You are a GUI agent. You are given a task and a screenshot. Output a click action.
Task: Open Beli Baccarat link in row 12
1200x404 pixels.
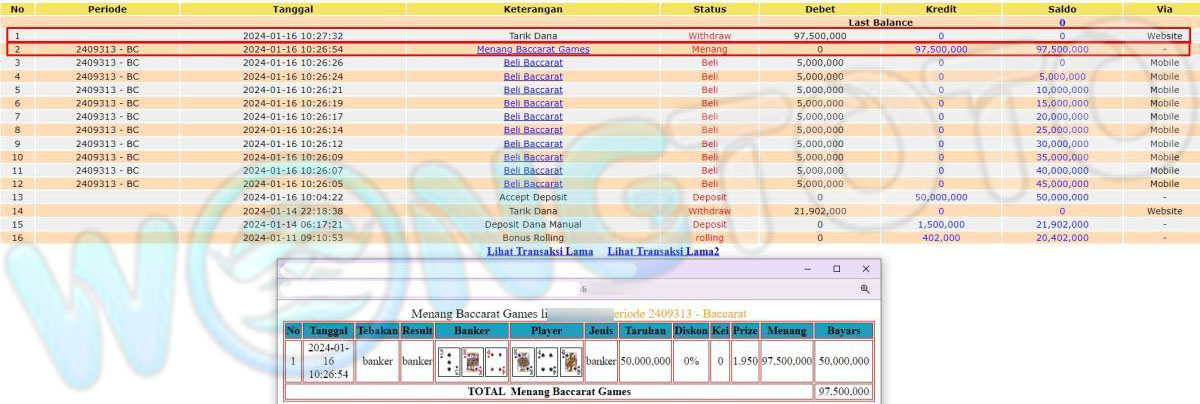click(x=533, y=184)
